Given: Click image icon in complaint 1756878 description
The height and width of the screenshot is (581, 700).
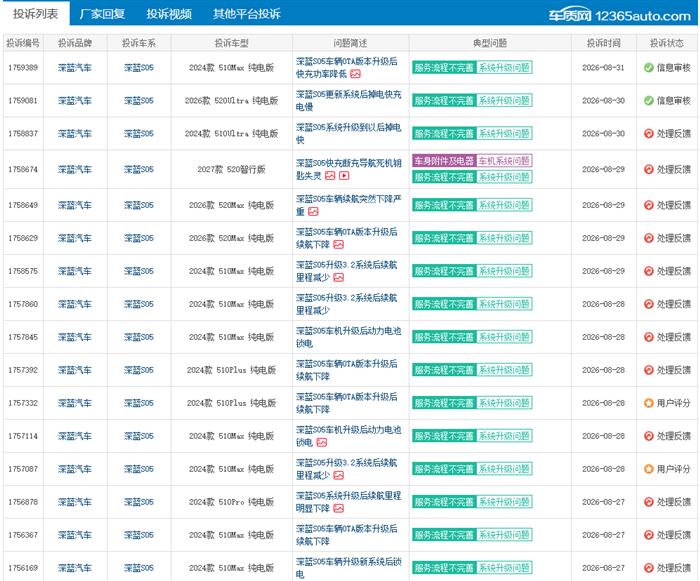Looking at the screenshot, I should 339,509.
